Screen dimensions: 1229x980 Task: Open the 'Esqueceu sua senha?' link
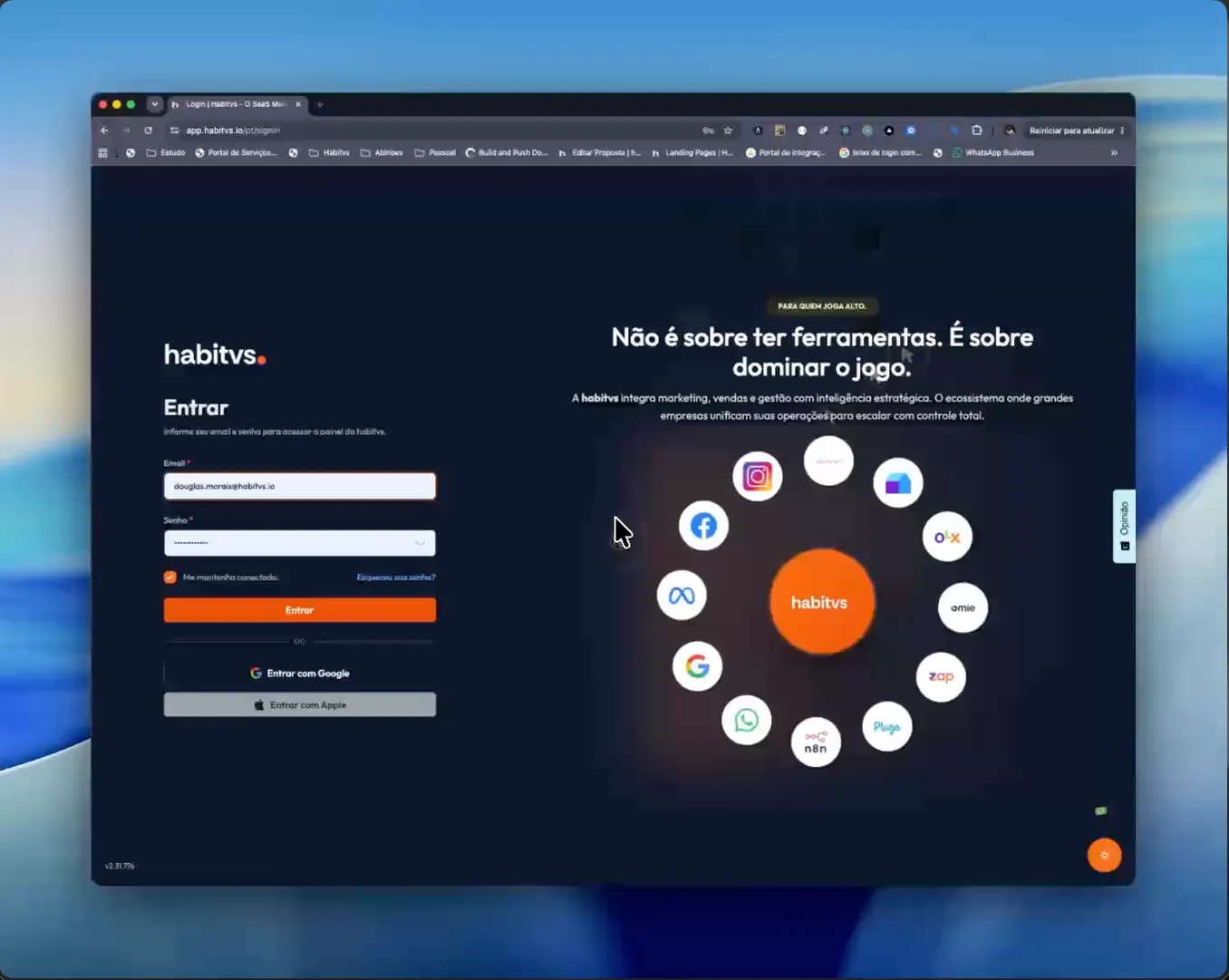(396, 577)
